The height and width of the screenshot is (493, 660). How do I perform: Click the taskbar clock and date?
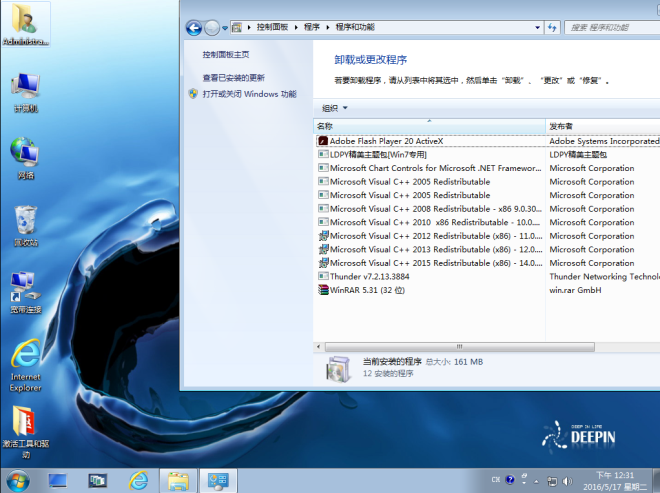pos(615,481)
